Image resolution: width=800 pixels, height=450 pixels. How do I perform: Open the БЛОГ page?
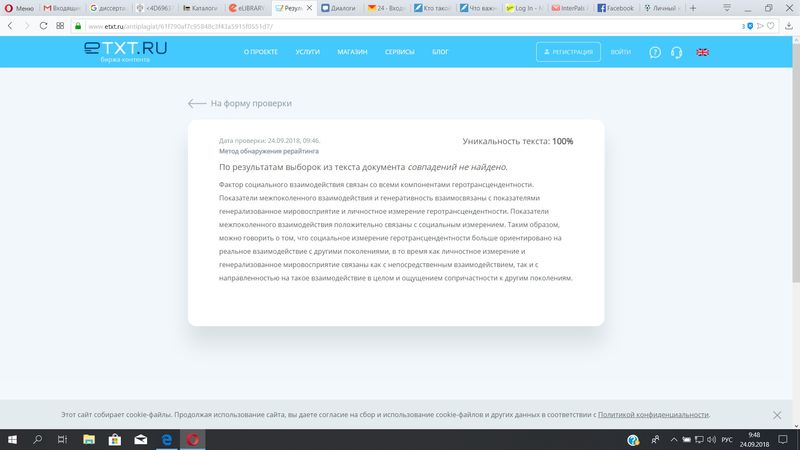440,52
